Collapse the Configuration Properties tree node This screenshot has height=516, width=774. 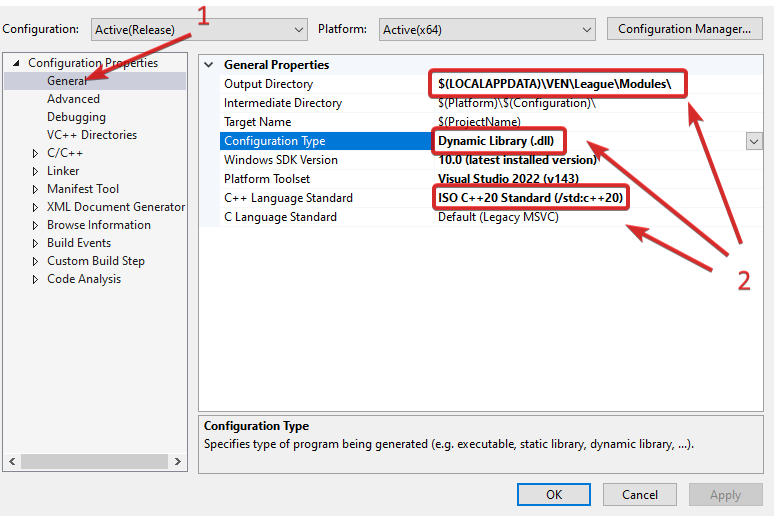coord(16,63)
